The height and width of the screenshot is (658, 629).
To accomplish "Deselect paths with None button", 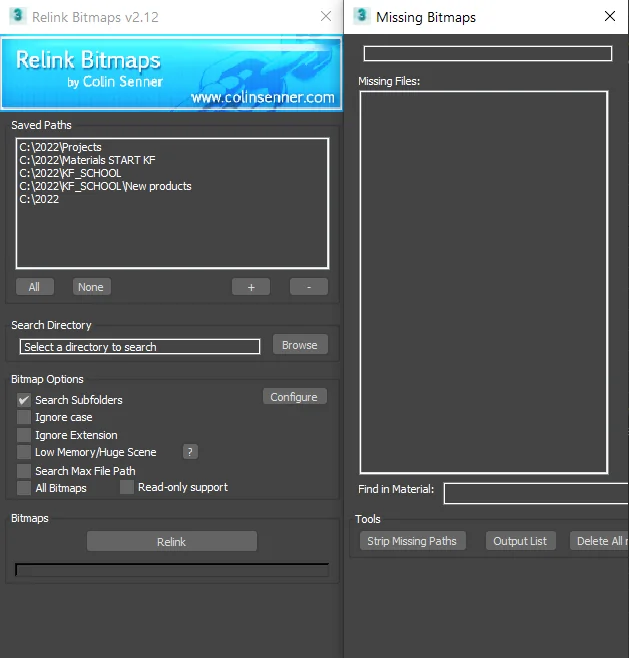I will pyautogui.click(x=91, y=287).
